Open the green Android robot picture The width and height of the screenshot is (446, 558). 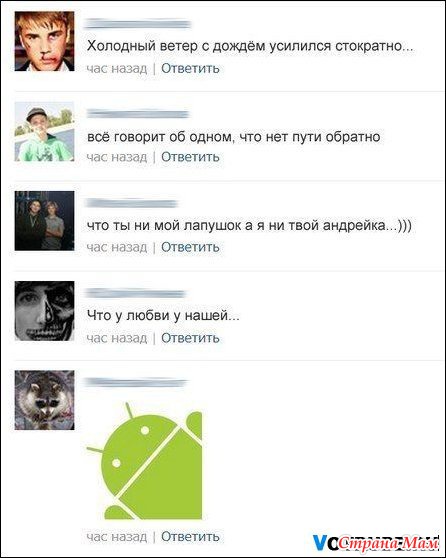point(145,461)
